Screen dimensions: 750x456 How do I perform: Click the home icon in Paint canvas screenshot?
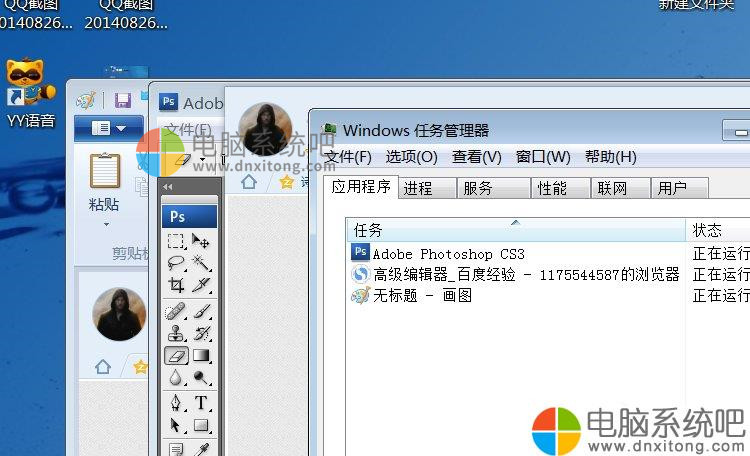point(103,367)
